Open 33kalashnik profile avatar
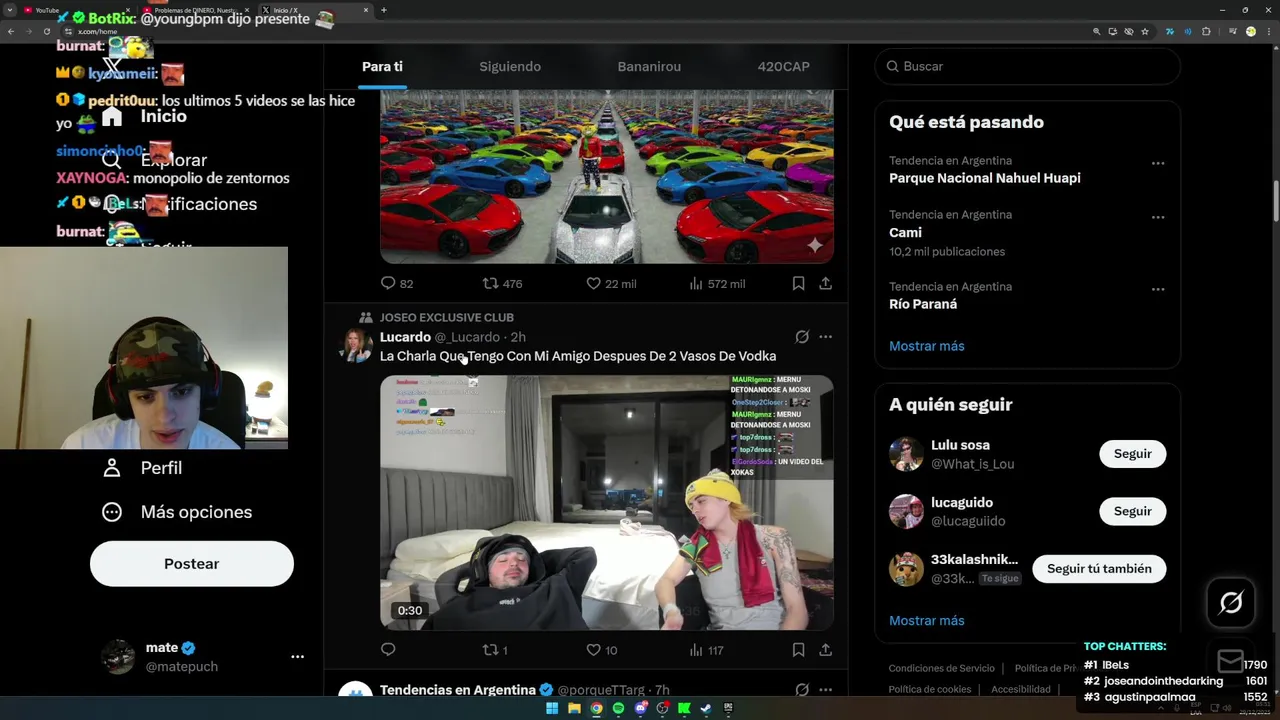 [906, 569]
